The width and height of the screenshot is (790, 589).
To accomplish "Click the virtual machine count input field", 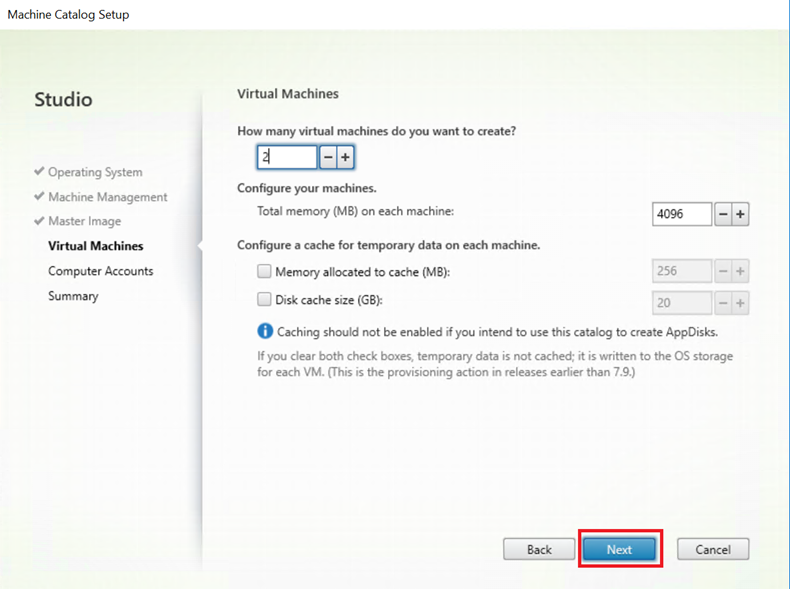I will click(x=287, y=157).
